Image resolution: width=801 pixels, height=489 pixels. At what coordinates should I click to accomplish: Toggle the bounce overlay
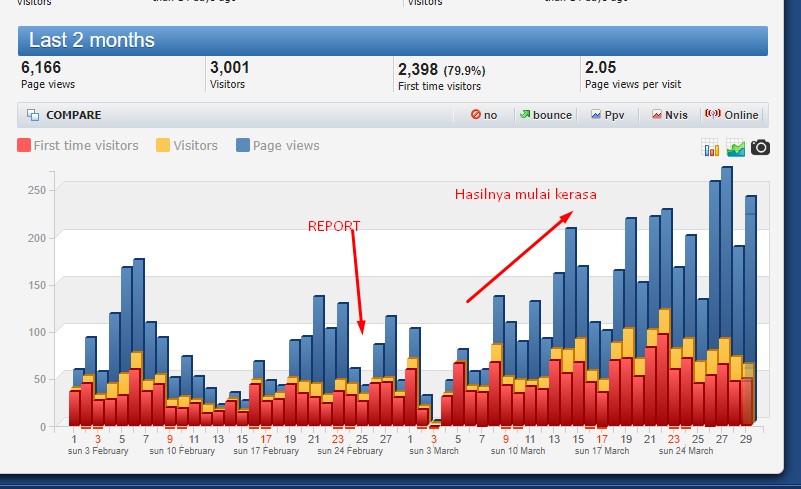(546, 115)
